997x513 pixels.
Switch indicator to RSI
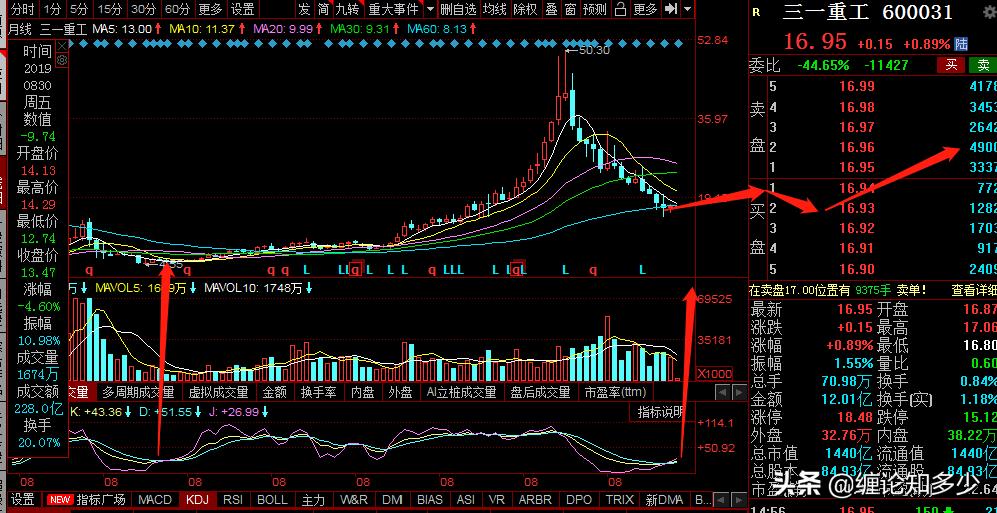pos(235,500)
